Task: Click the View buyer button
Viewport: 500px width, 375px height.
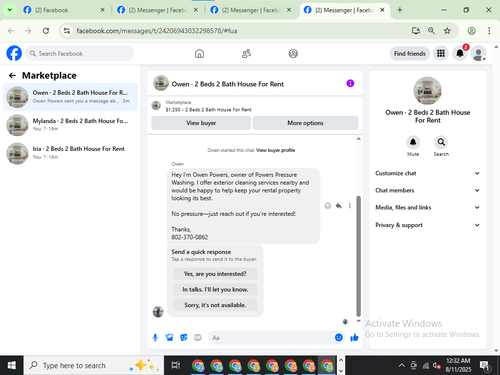Action: pos(201,123)
